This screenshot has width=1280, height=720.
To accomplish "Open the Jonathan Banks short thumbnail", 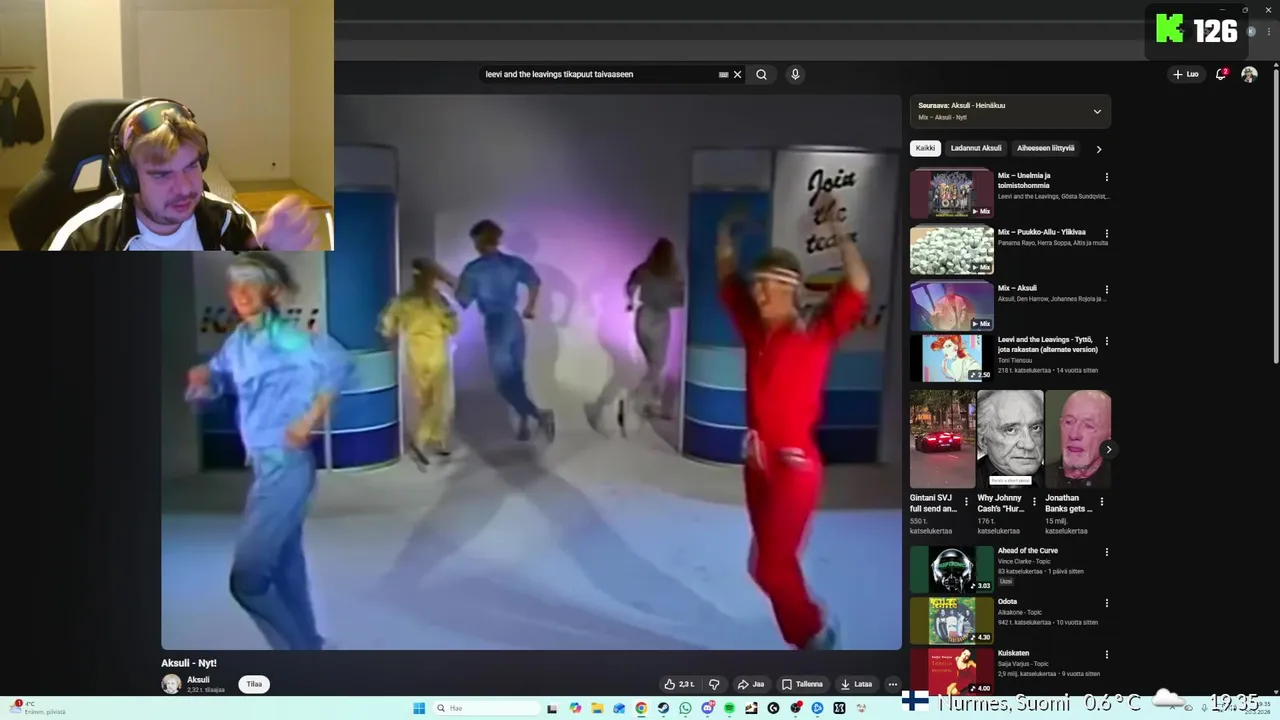I will (x=1078, y=439).
